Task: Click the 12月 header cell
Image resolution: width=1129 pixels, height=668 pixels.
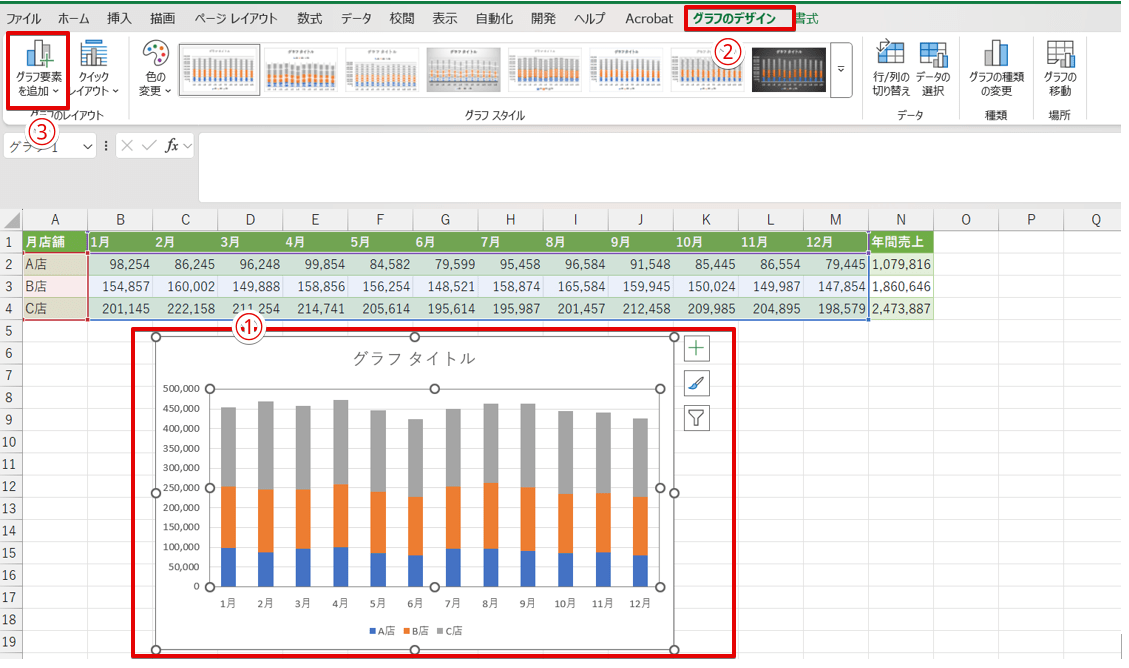Action: point(835,242)
